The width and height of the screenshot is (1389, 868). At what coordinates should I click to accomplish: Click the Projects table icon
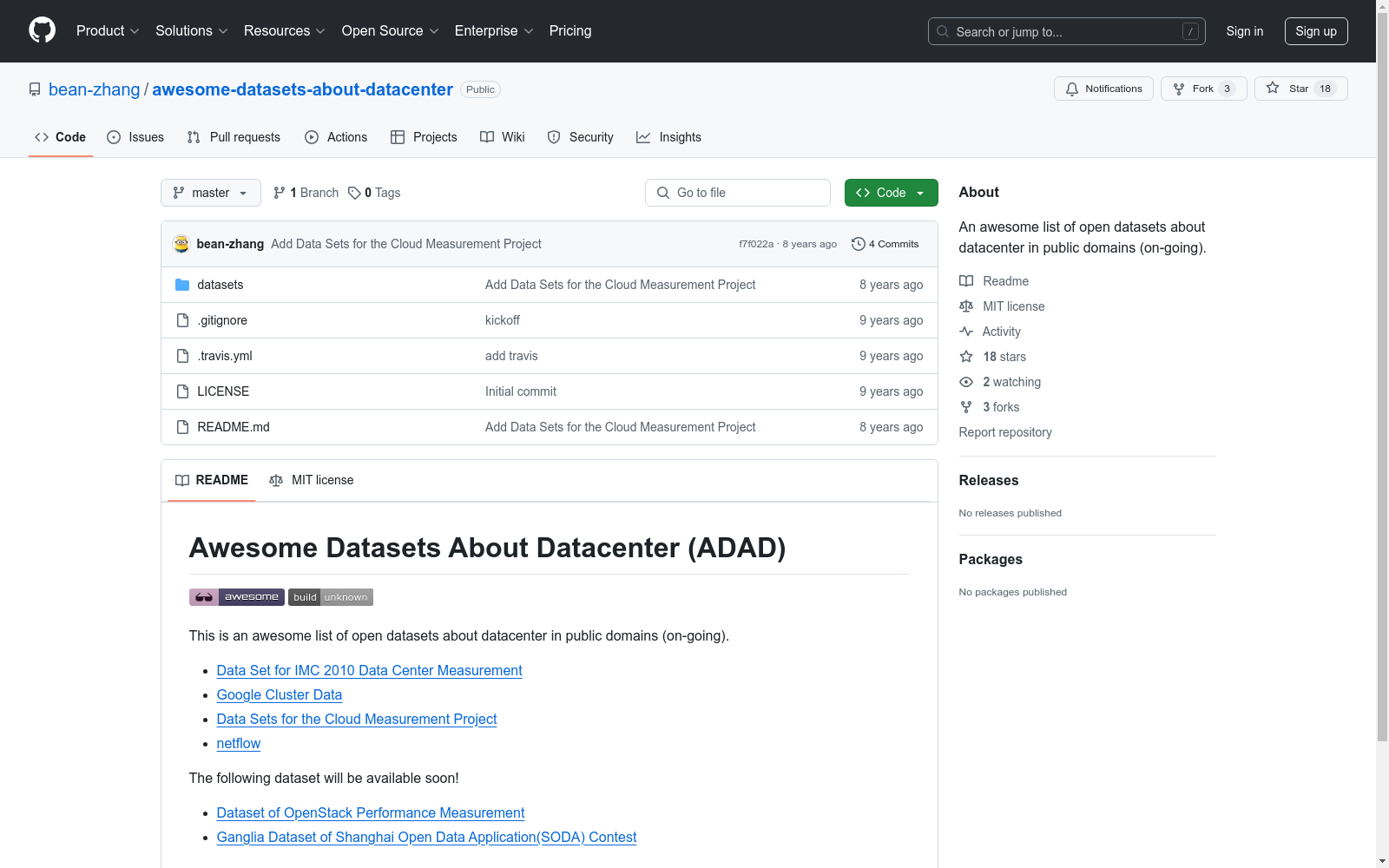click(x=398, y=137)
